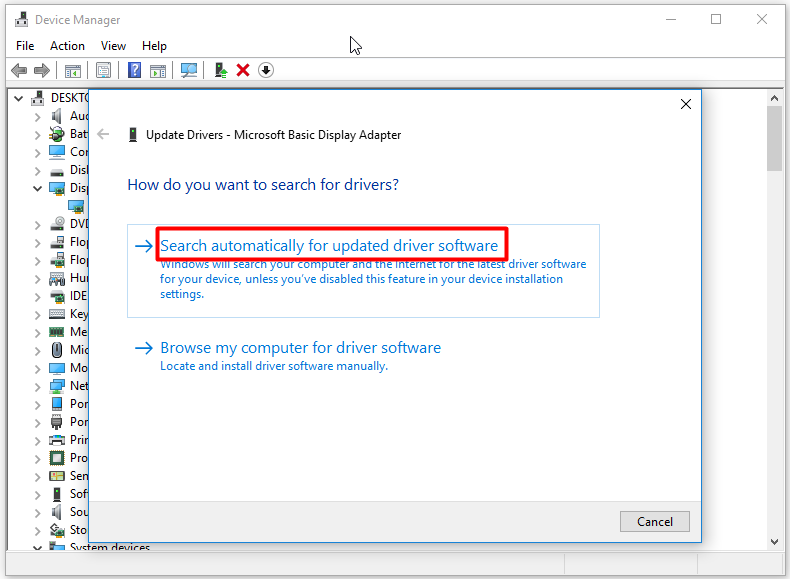Scan for hardware changes using monitor icon

point(189,70)
